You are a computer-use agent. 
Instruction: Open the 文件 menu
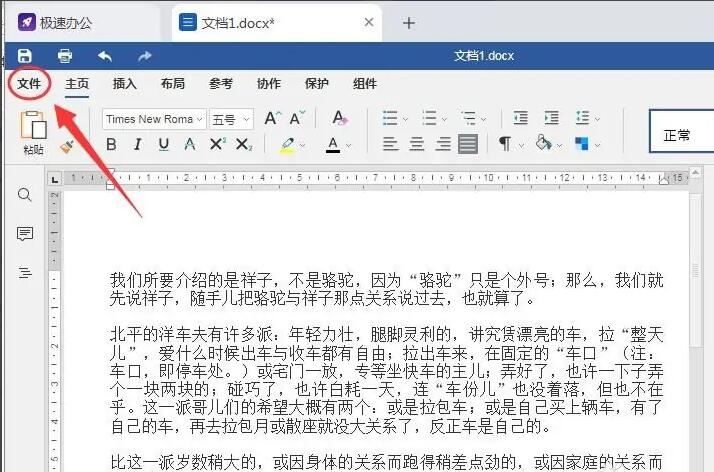click(x=29, y=83)
